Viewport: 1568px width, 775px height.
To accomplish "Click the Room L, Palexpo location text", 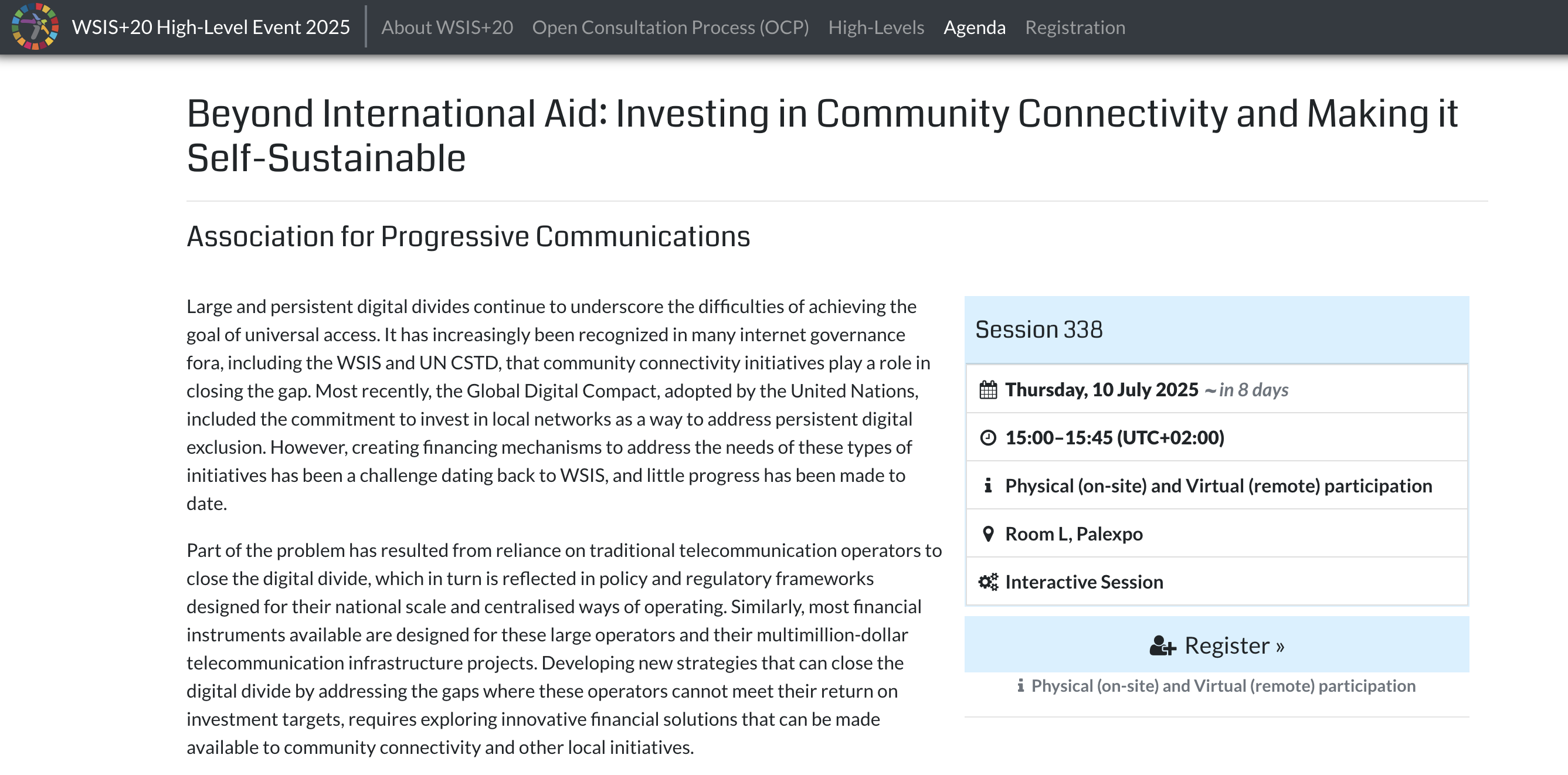I will coord(1074,533).
